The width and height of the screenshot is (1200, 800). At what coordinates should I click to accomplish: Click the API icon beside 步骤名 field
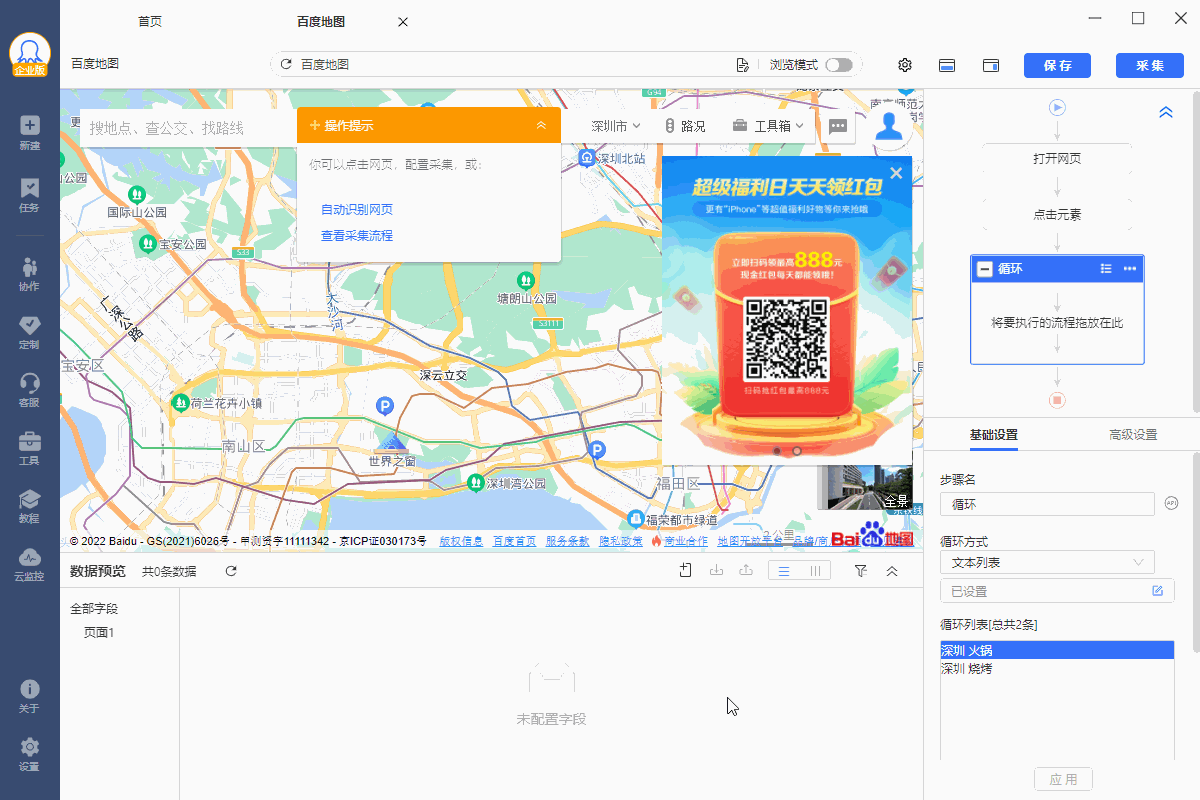tap(1171, 504)
